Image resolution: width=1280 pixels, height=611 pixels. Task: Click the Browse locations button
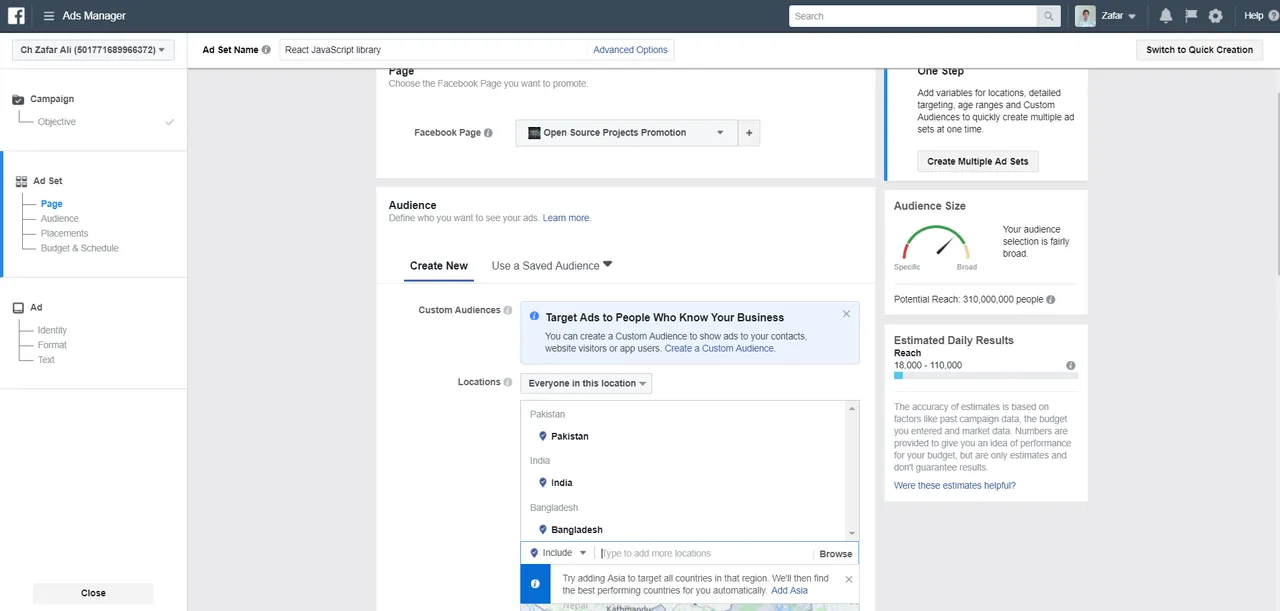(836, 554)
